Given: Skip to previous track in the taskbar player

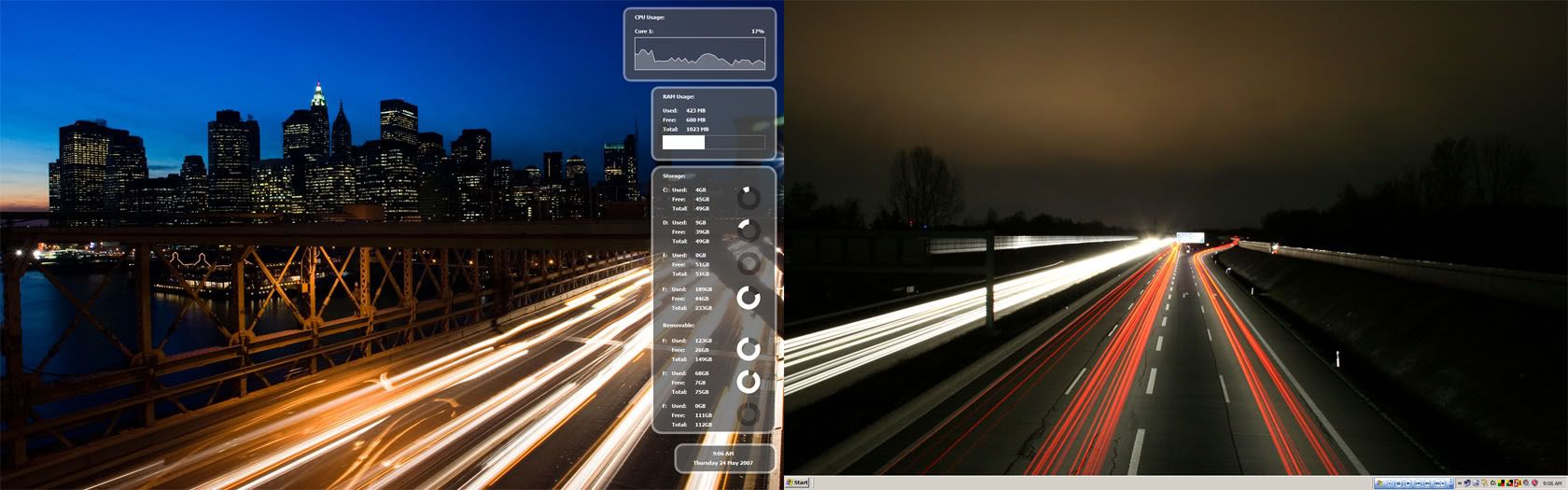Looking at the screenshot, I should pos(1418,483).
